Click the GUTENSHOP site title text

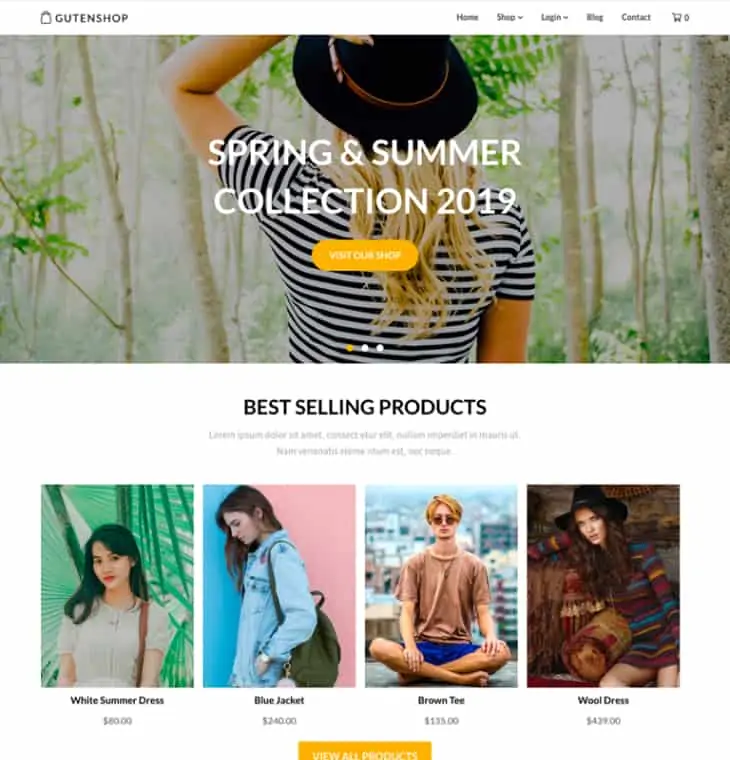click(92, 18)
